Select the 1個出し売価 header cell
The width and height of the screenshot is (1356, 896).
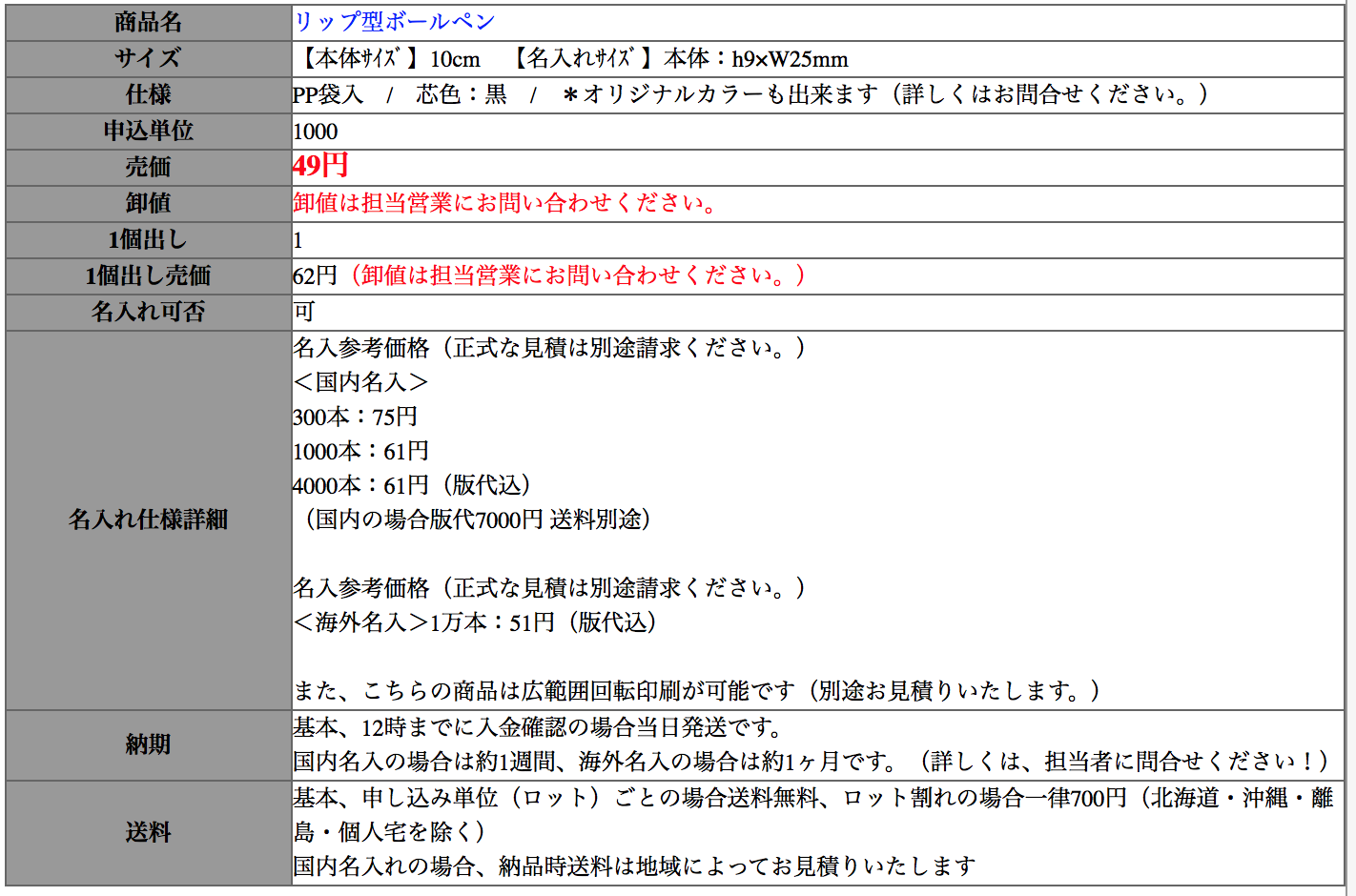tap(149, 276)
